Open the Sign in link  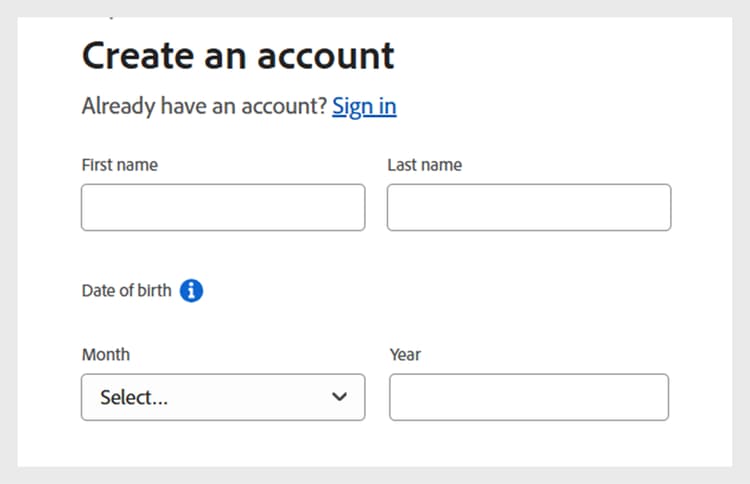(x=364, y=106)
